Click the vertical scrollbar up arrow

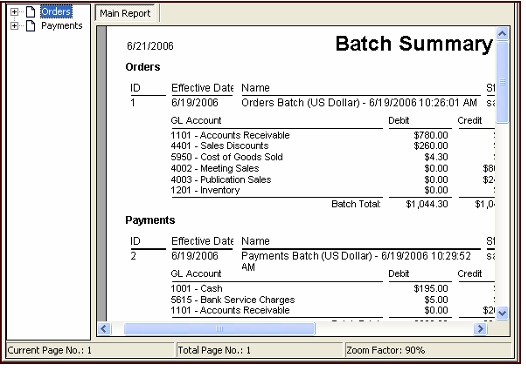[502, 33]
